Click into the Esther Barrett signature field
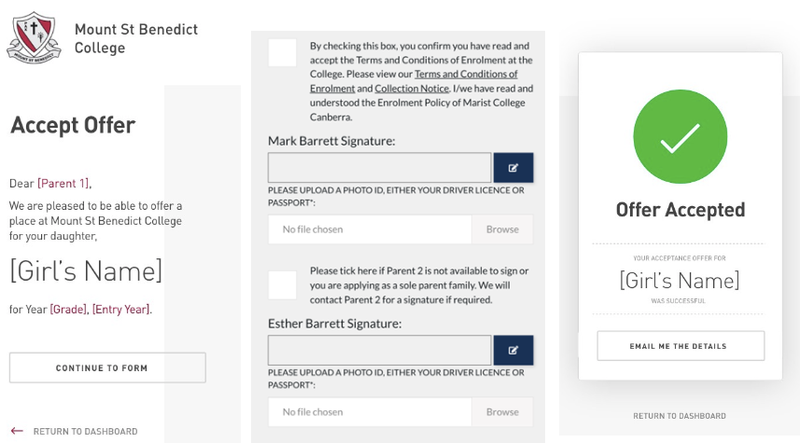This screenshot has width=800, height=443. (379, 350)
